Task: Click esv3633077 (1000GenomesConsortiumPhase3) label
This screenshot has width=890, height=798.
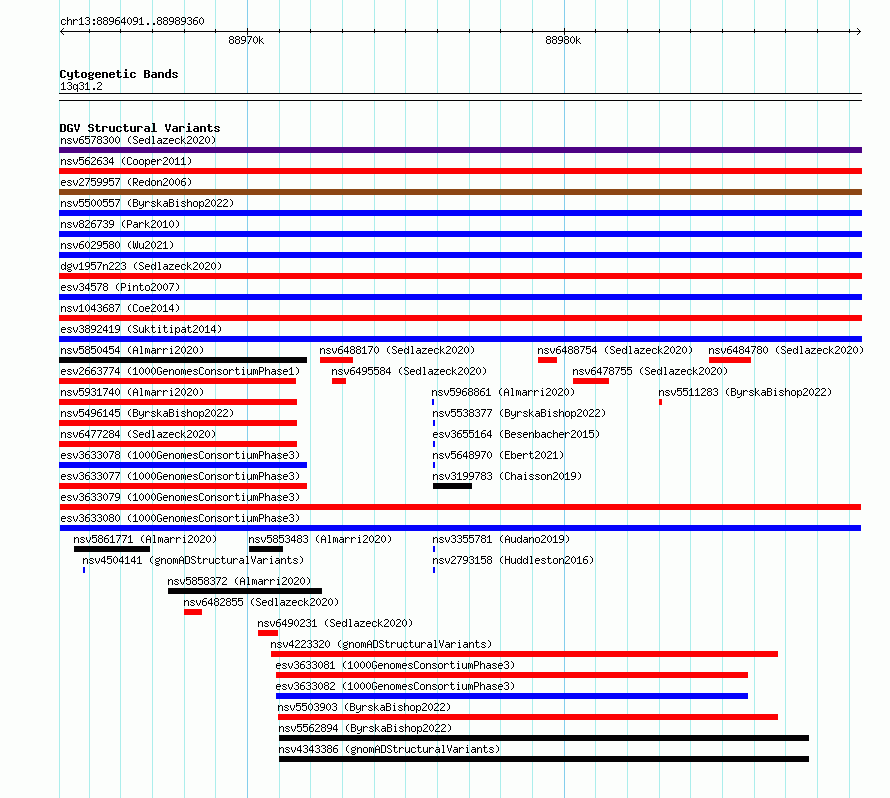Action: (x=180, y=476)
